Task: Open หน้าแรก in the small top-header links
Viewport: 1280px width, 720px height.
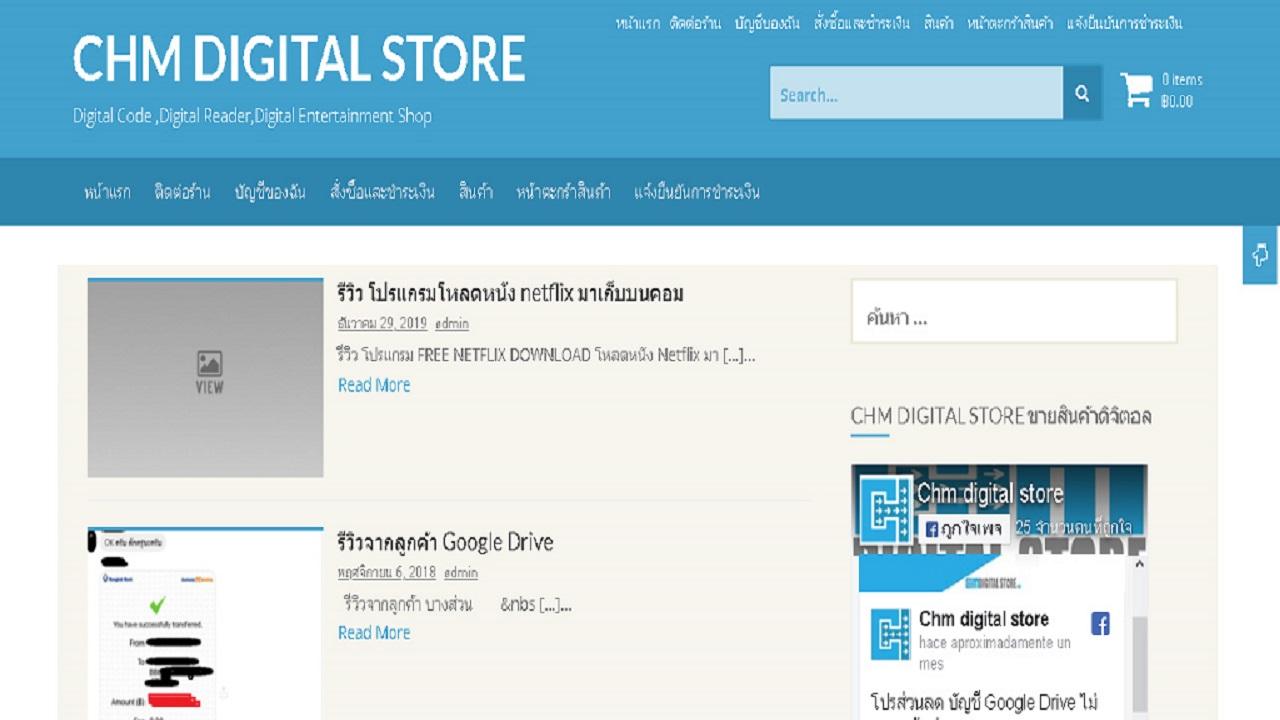Action: pyautogui.click(x=638, y=23)
